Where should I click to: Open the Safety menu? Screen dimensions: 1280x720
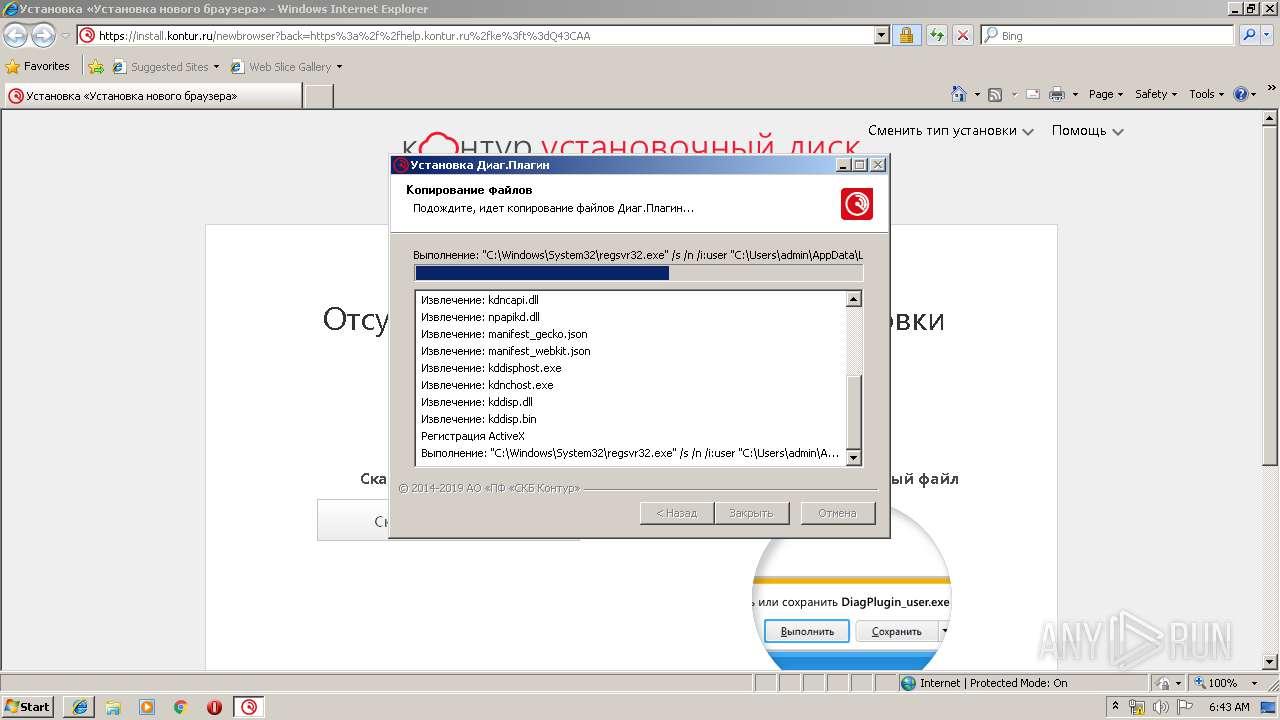click(x=1156, y=94)
